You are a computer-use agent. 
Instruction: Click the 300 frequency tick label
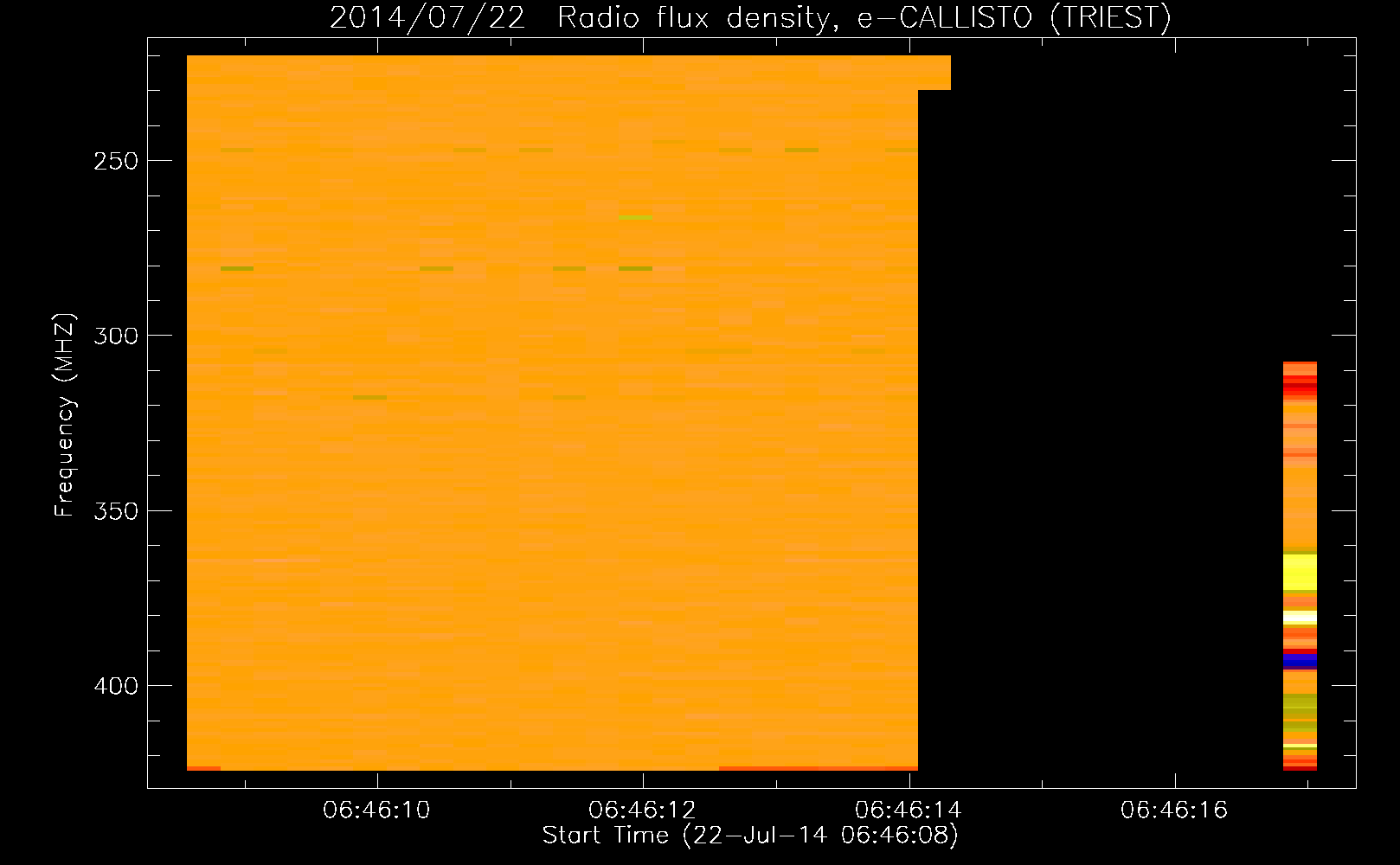pos(116,336)
